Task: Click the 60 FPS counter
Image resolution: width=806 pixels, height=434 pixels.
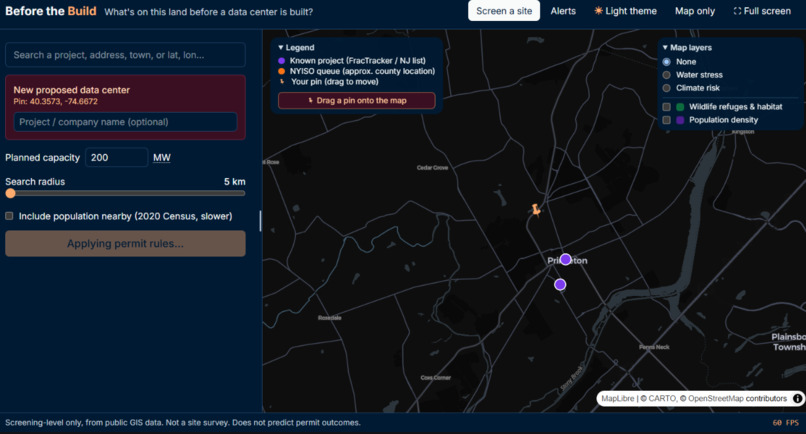Action: [x=785, y=423]
